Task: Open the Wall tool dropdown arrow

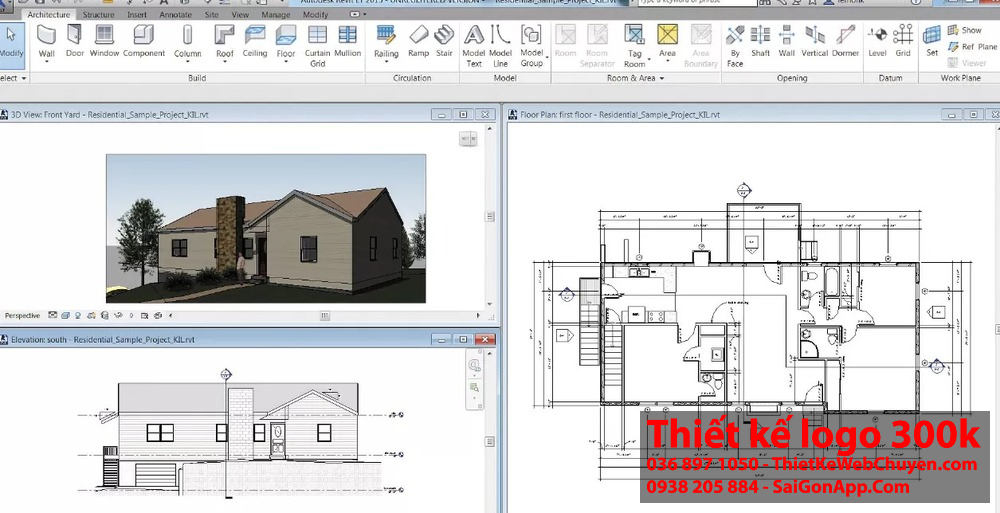Action: (x=46, y=63)
